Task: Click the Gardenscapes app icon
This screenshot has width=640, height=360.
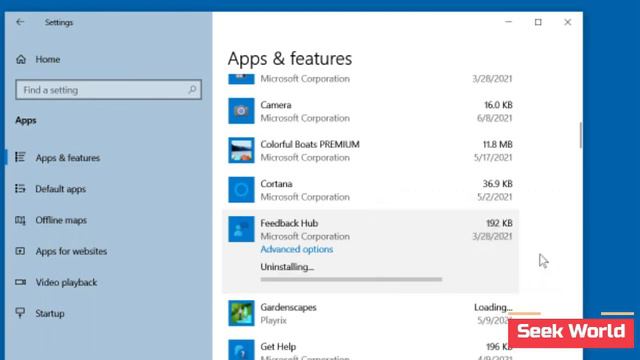Action: 241,313
